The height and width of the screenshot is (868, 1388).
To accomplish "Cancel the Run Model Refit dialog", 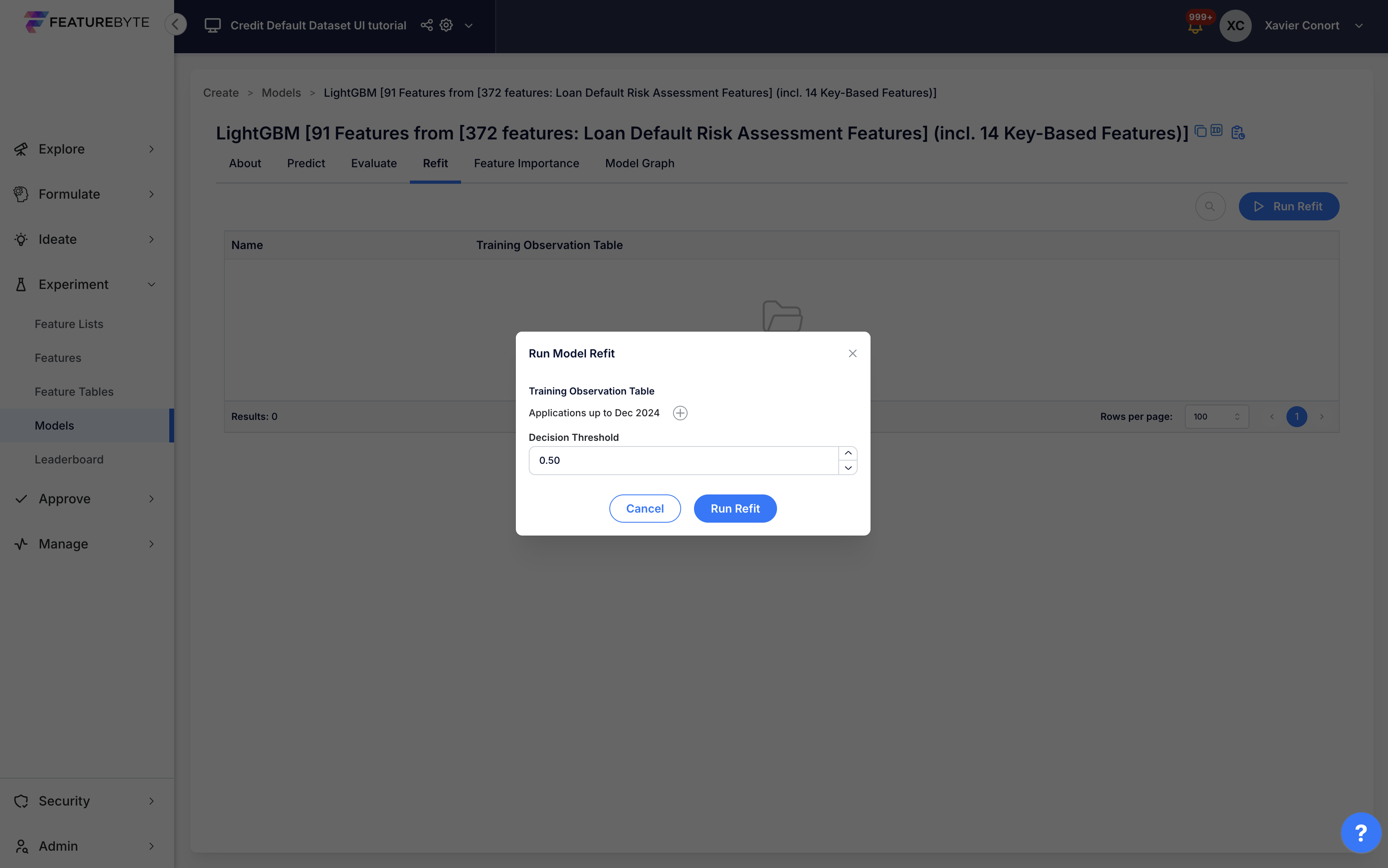I will click(x=645, y=509).
